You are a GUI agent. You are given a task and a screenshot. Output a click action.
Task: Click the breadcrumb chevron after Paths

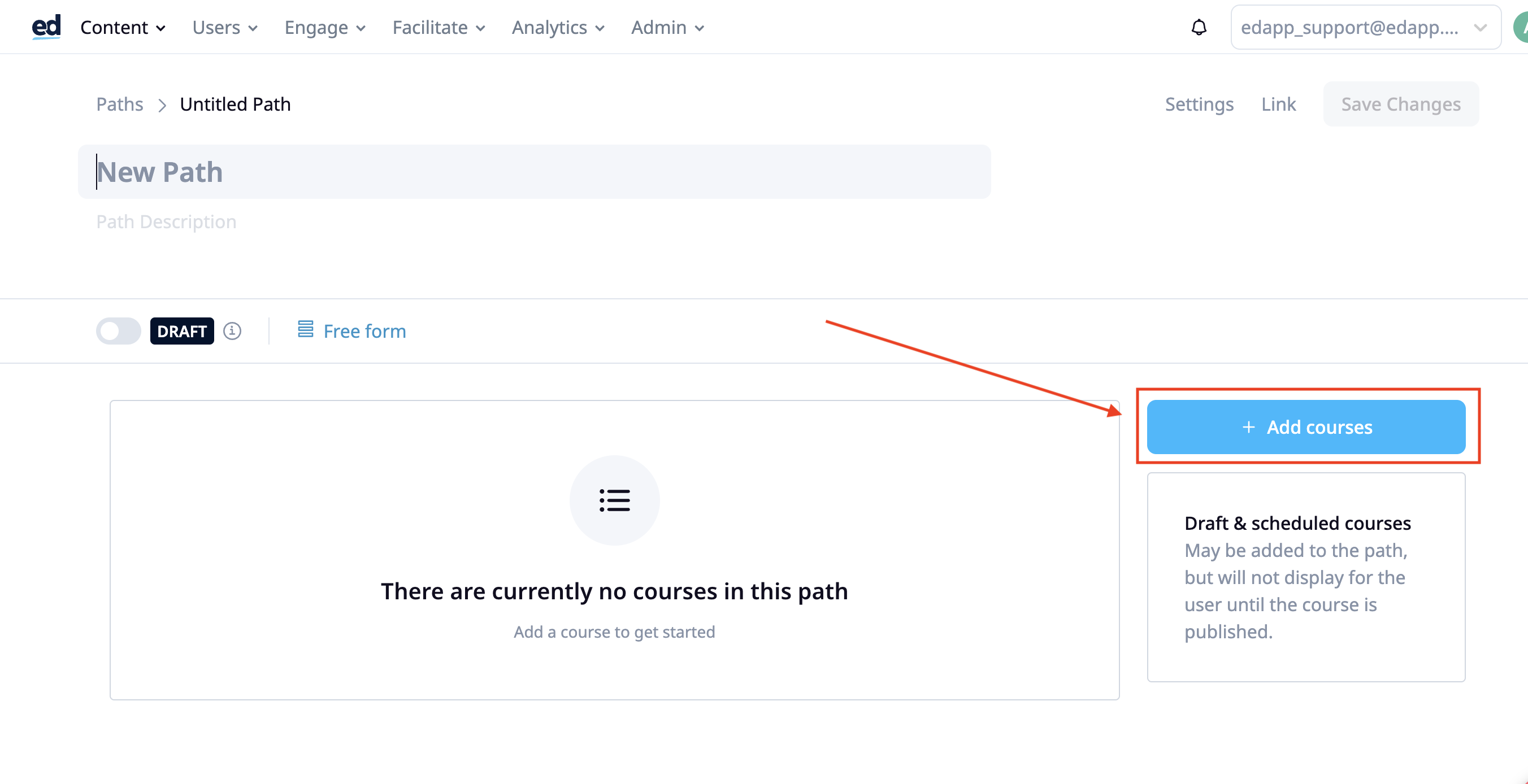[x=162, y=105]
